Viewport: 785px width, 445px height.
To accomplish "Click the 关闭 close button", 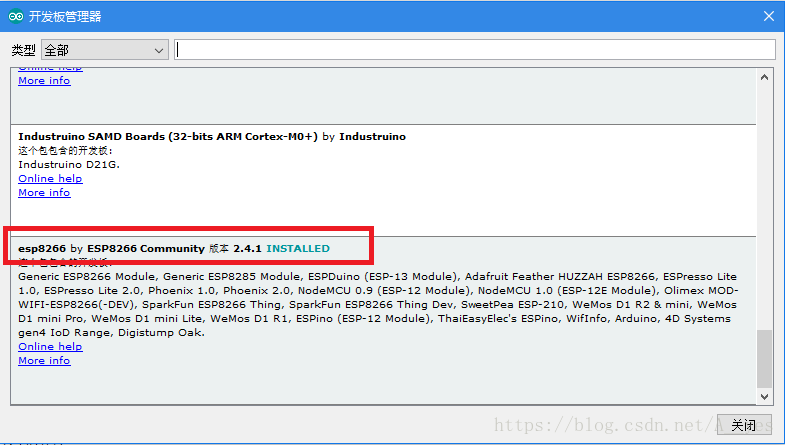I will tap(744, 425).
